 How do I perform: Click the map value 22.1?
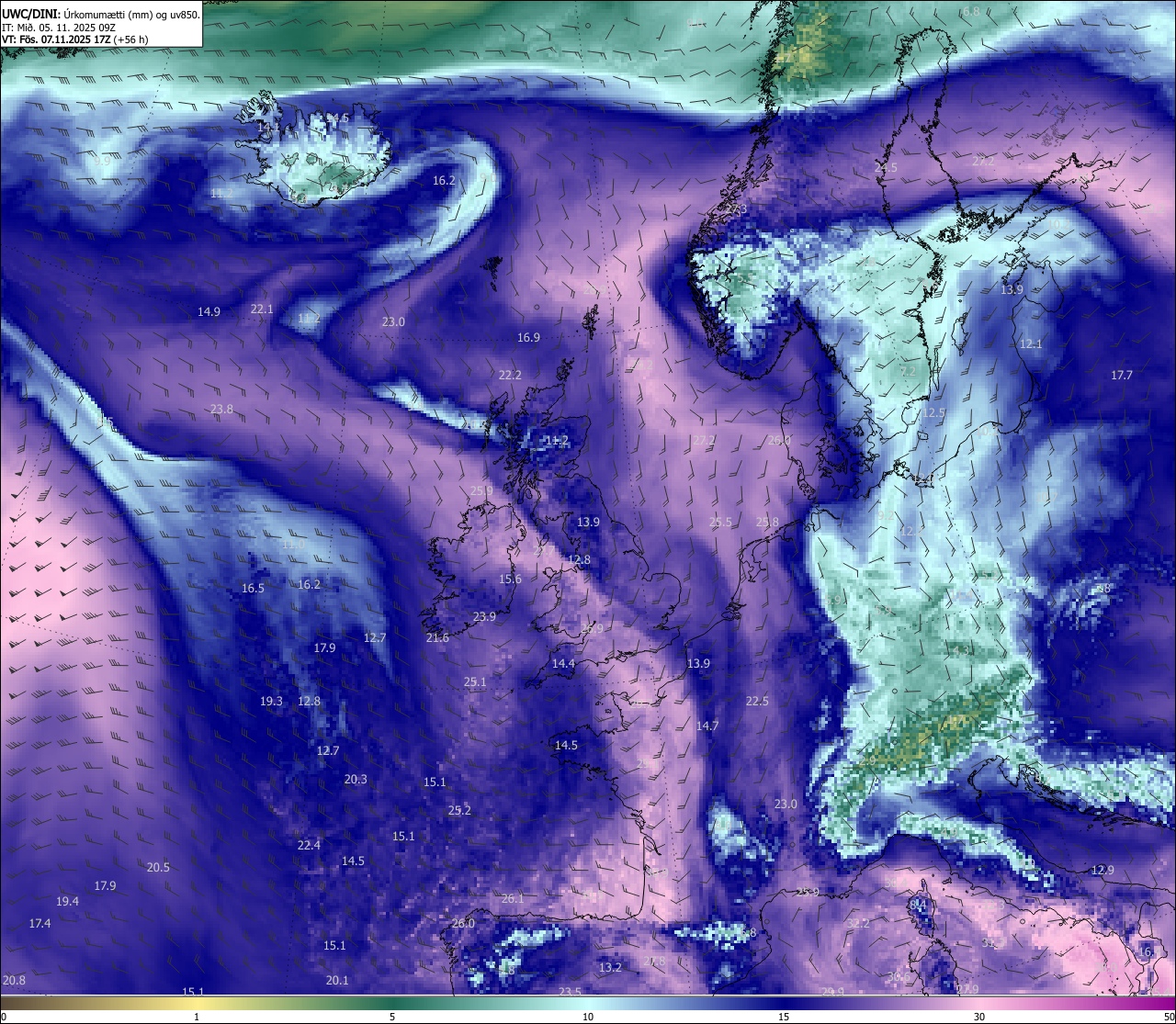point(262,309)
